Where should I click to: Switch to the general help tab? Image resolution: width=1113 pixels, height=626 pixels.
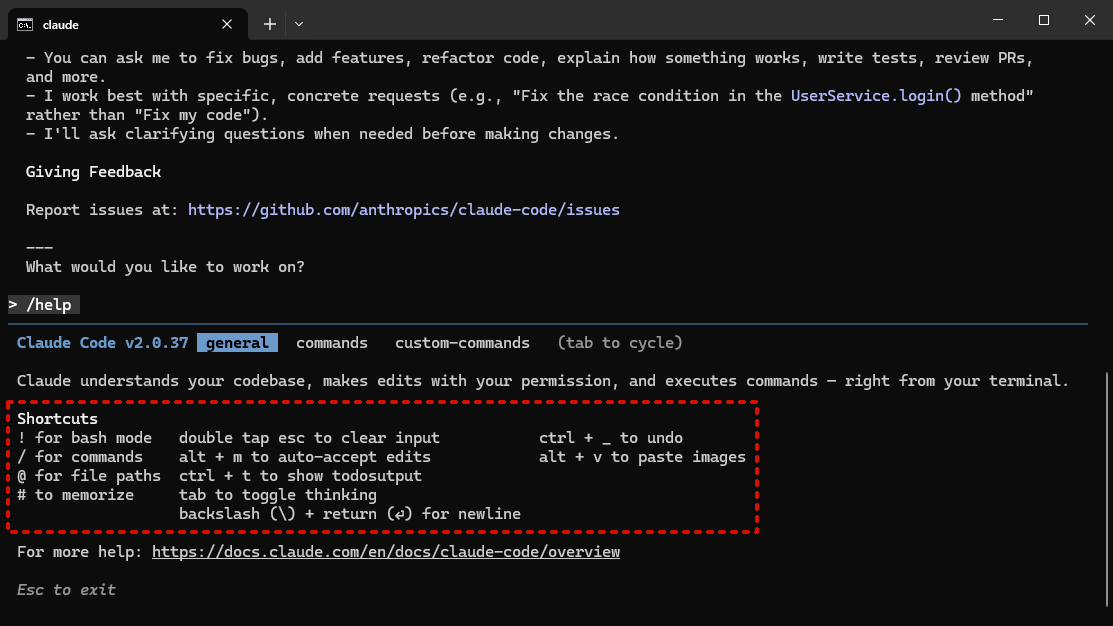(x=237, y=343)
